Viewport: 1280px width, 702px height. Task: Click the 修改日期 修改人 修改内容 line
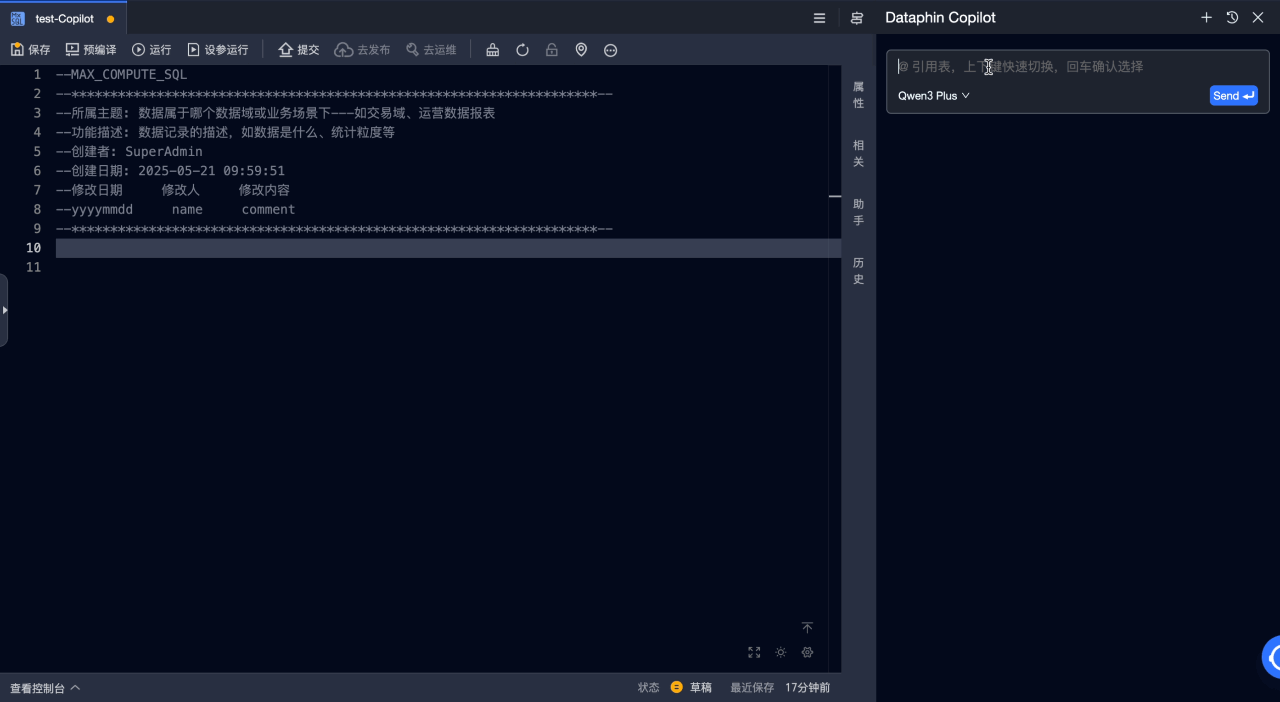pos(173,190)
